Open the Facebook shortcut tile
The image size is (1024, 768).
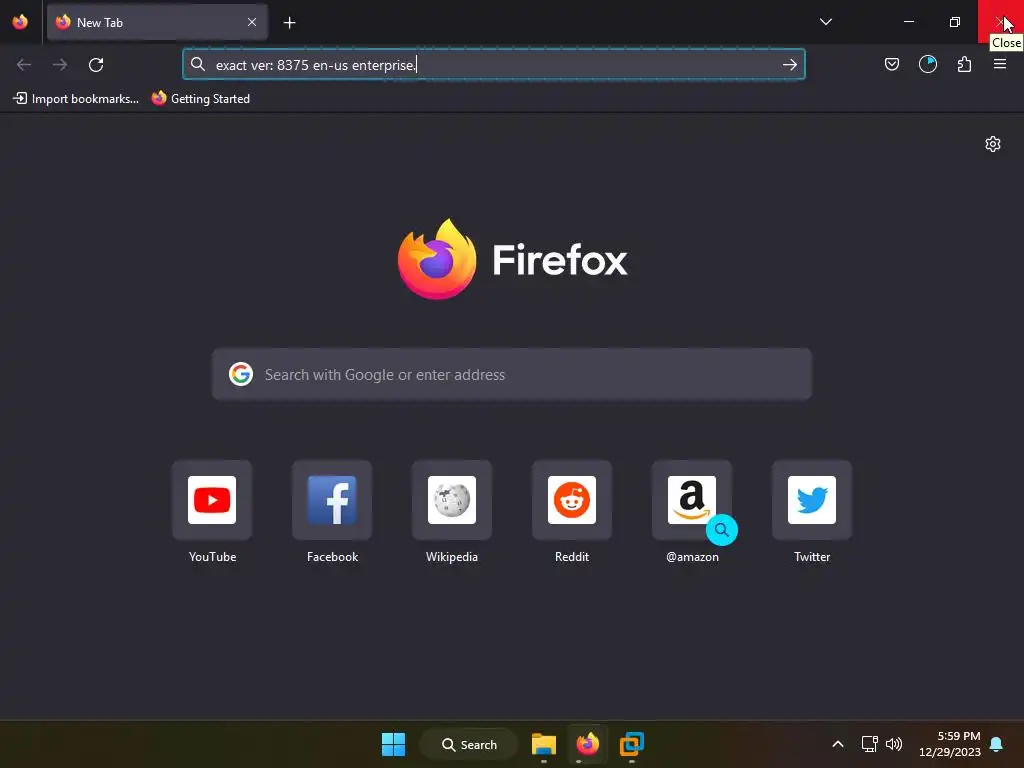point(332,500)
